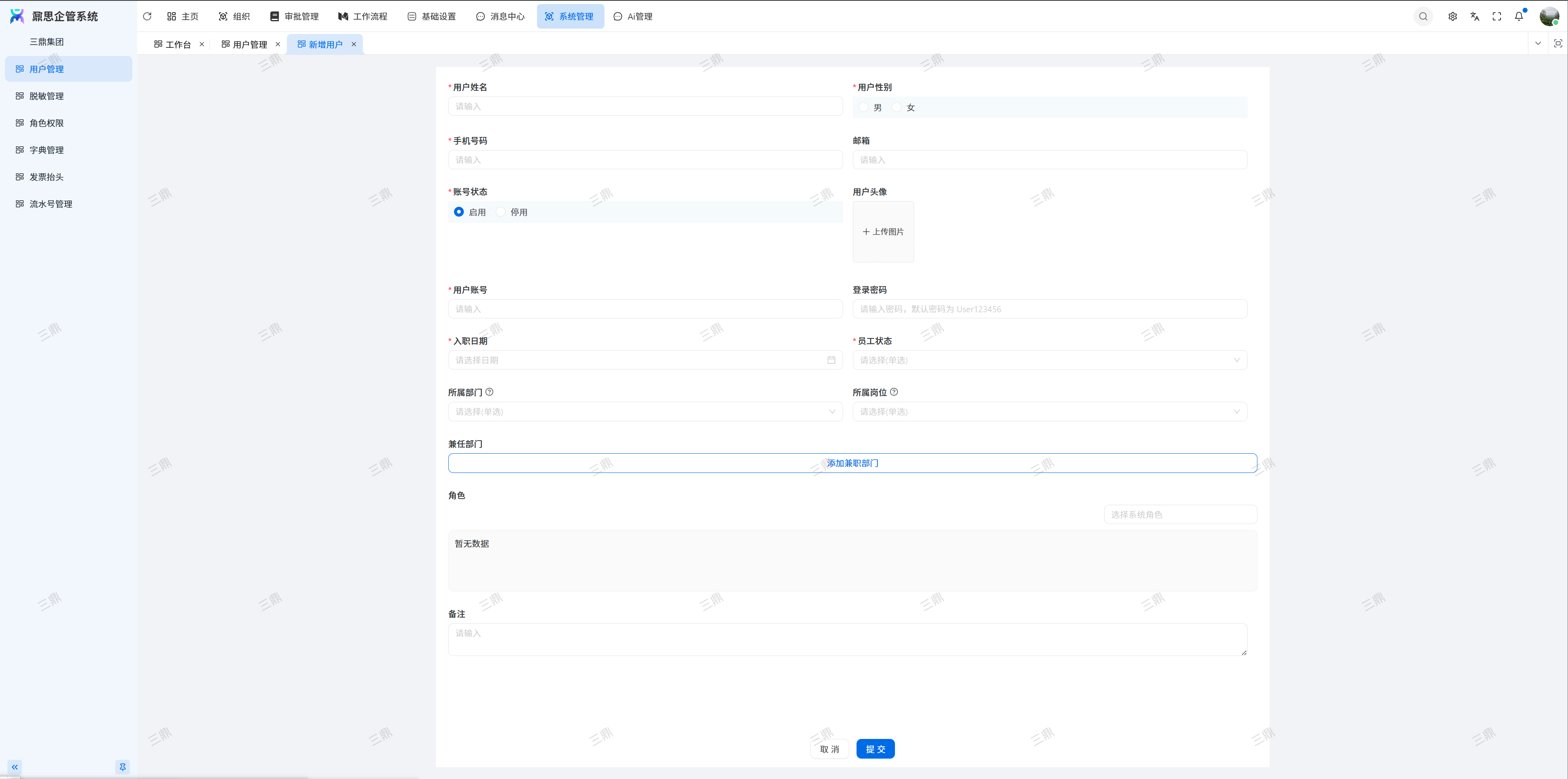Collapse sidebar with double-chevron icon
The image size is (1568, 779).
click(15, 767)
